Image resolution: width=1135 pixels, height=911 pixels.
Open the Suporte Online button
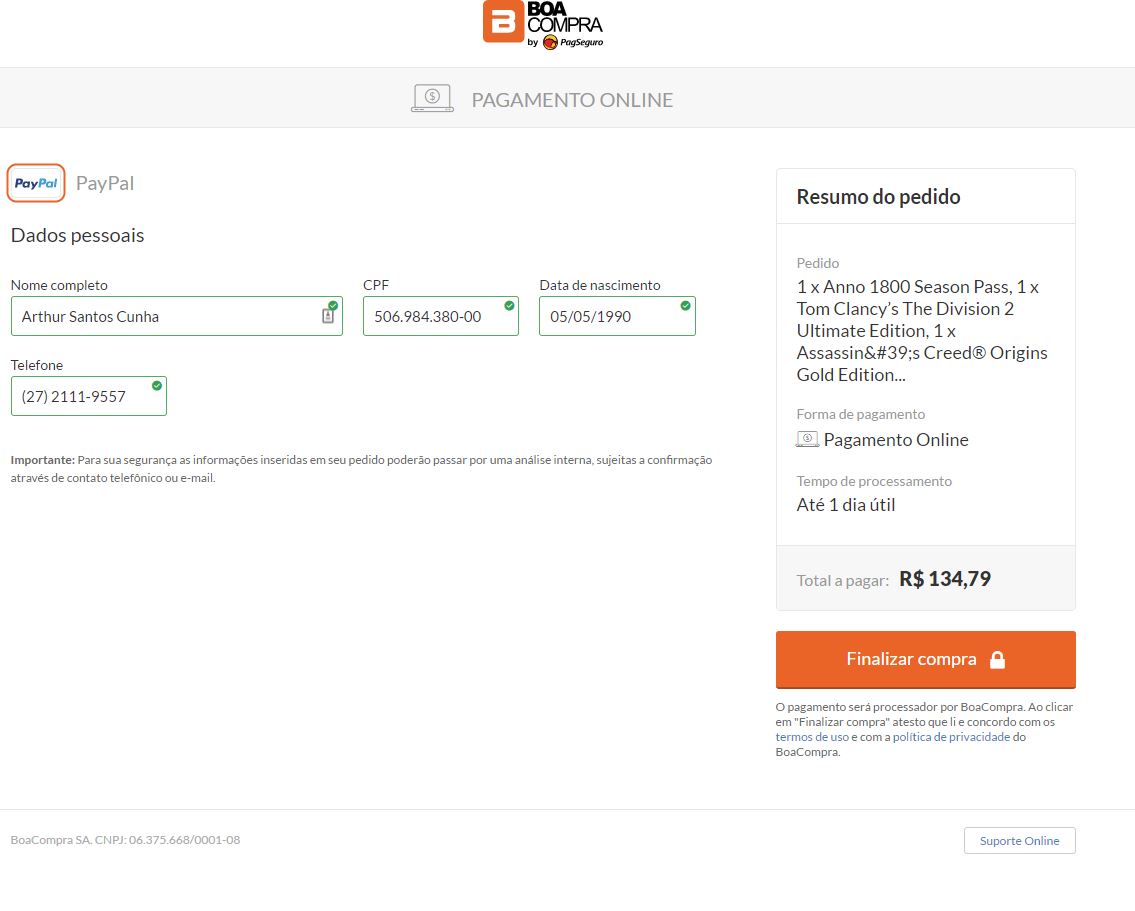coord(1019,841)
